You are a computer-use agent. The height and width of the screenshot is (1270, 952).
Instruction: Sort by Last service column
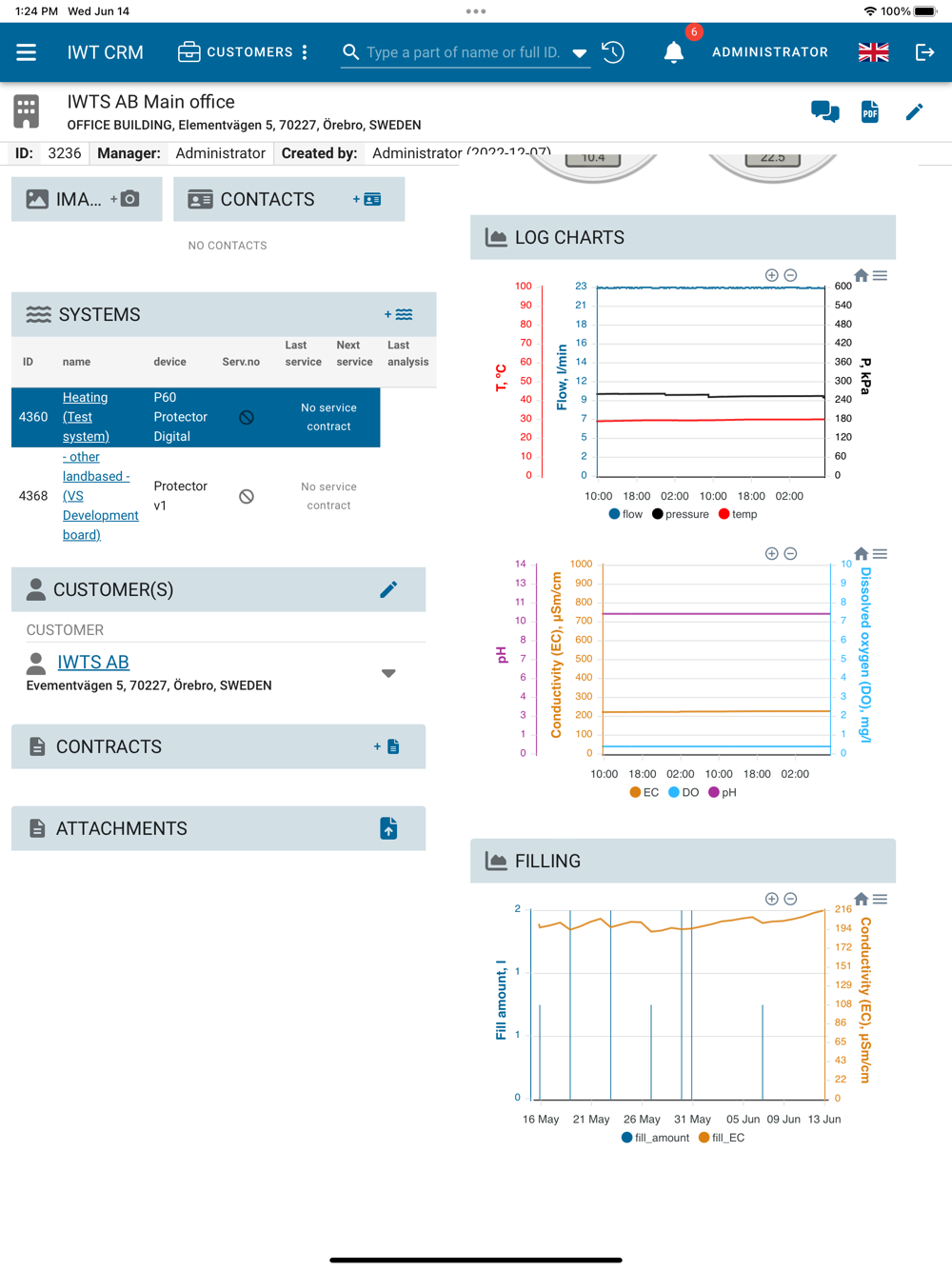coord(303,353)
